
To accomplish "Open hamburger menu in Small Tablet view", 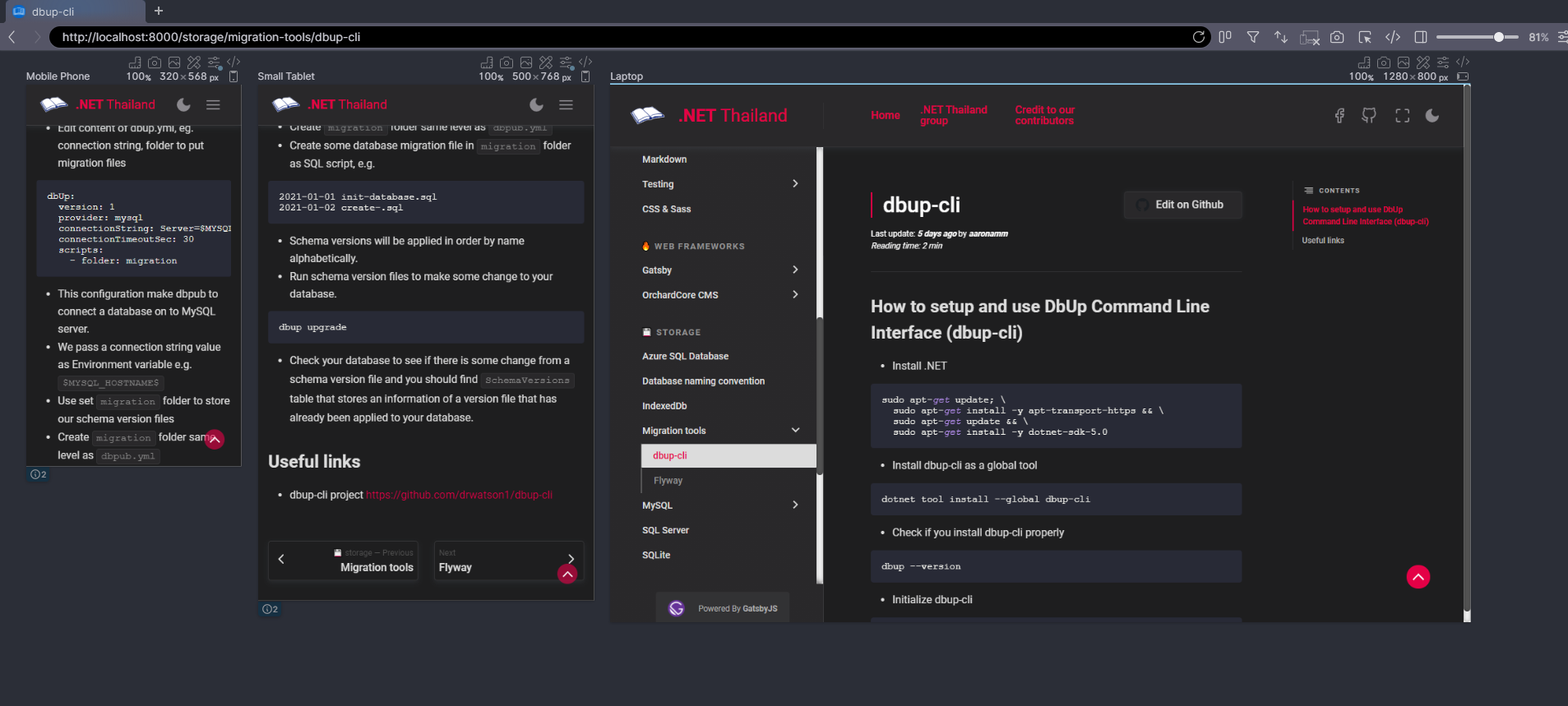I will 566,104.
